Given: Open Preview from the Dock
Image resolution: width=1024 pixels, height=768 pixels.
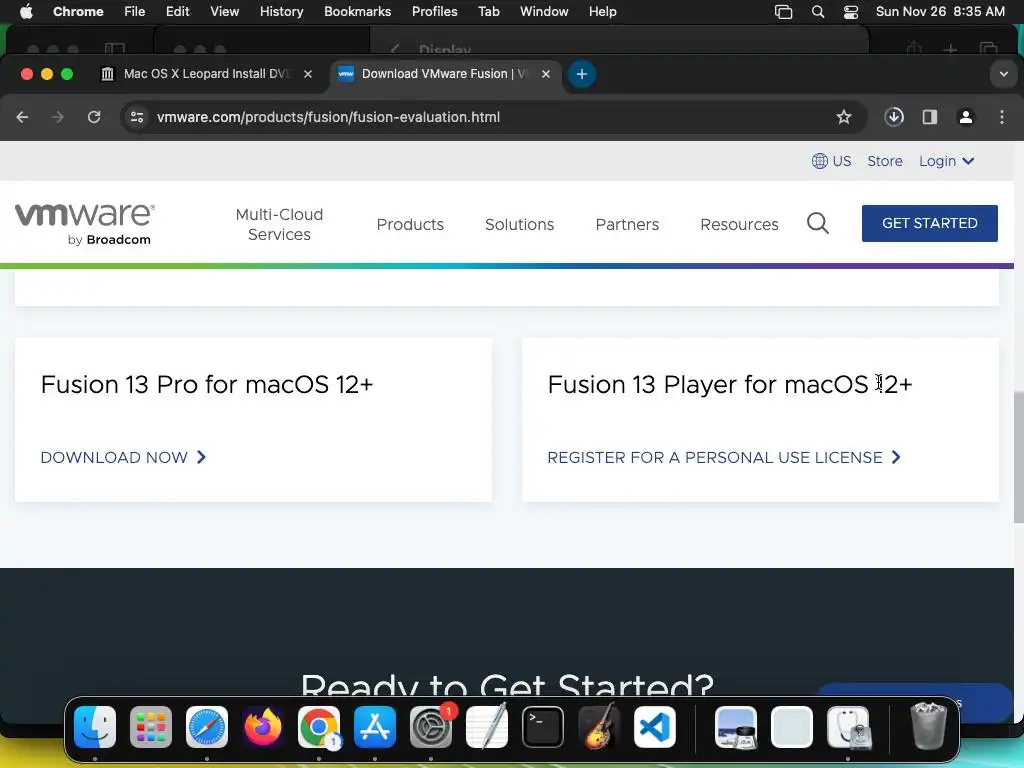Looking at the screenshot, I should coord(736,727).
